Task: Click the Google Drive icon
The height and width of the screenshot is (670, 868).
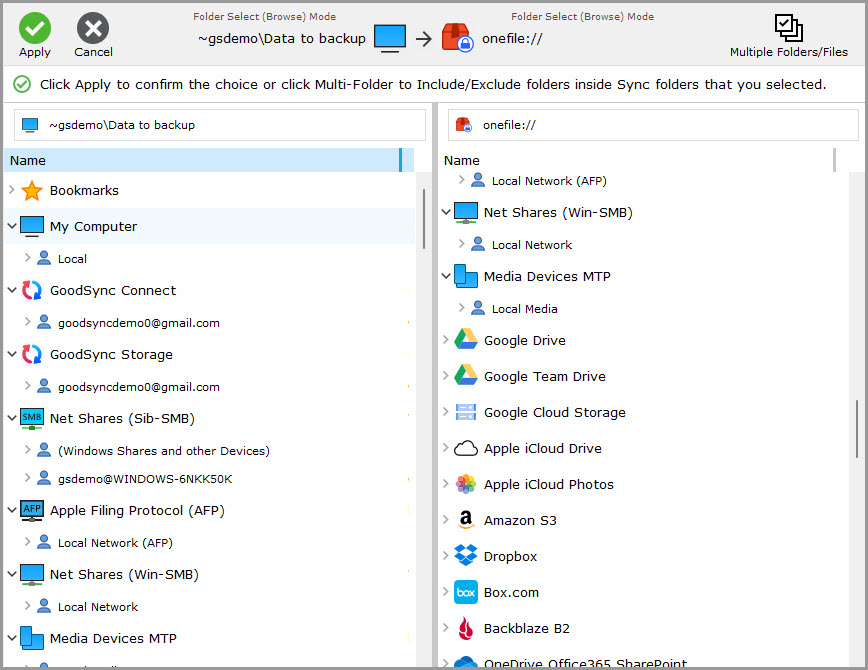Action: click(465, 340)
